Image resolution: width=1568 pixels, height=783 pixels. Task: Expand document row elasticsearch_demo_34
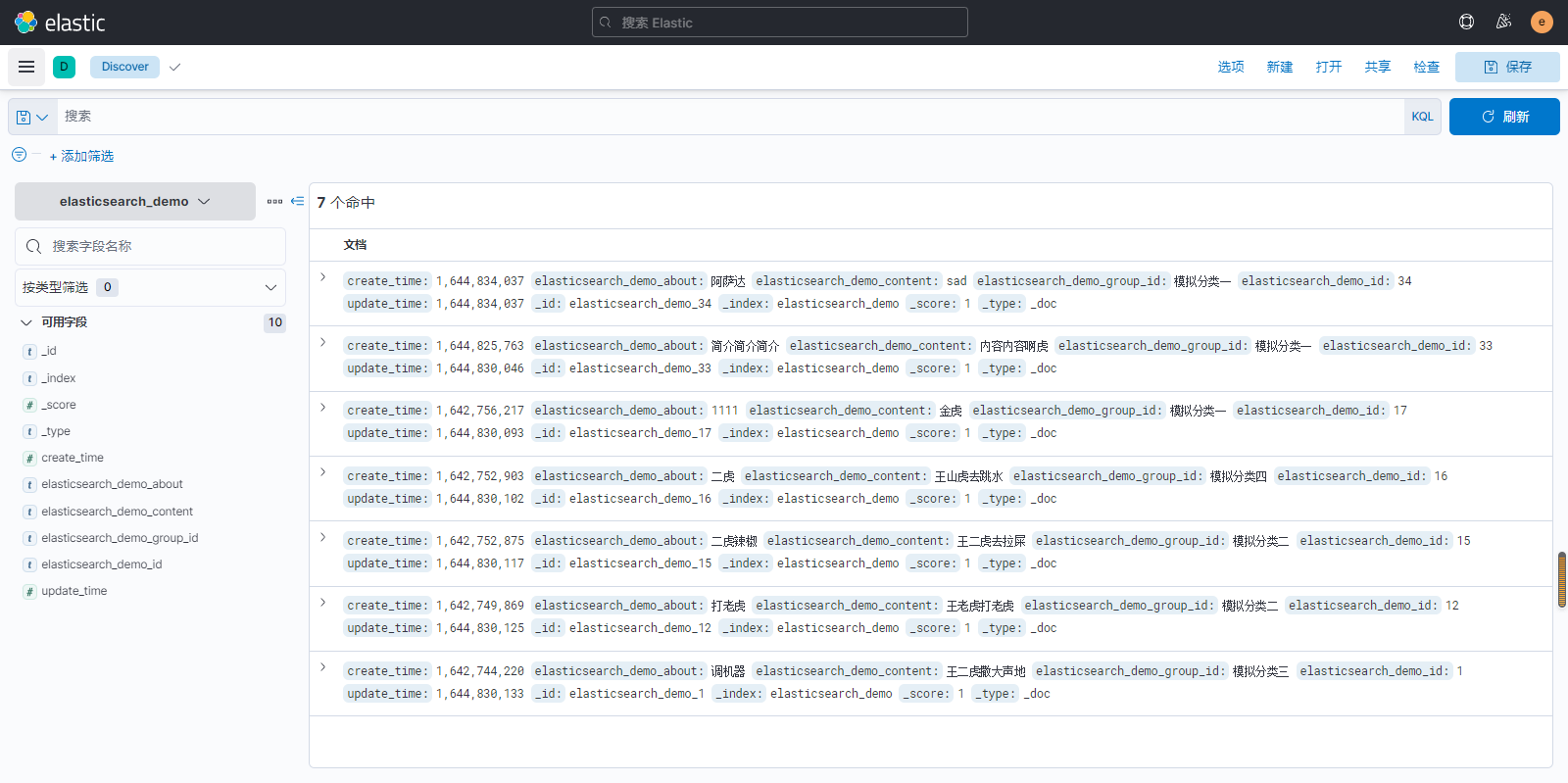point(323,277)
